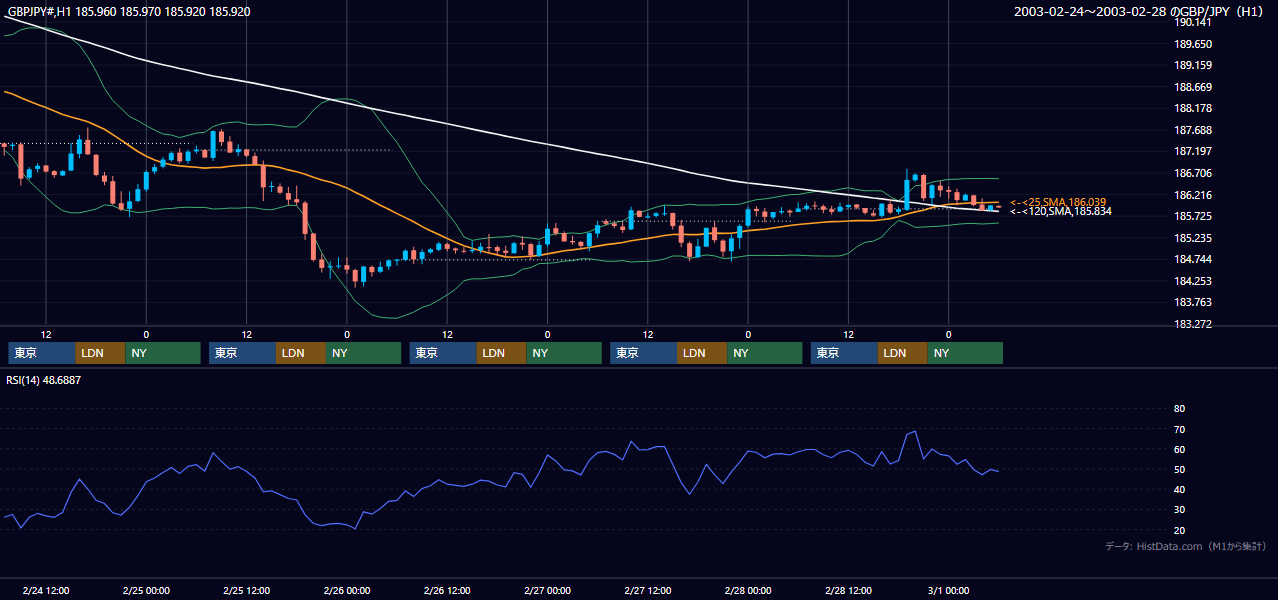Select the NY session block for 2/26

564,353
